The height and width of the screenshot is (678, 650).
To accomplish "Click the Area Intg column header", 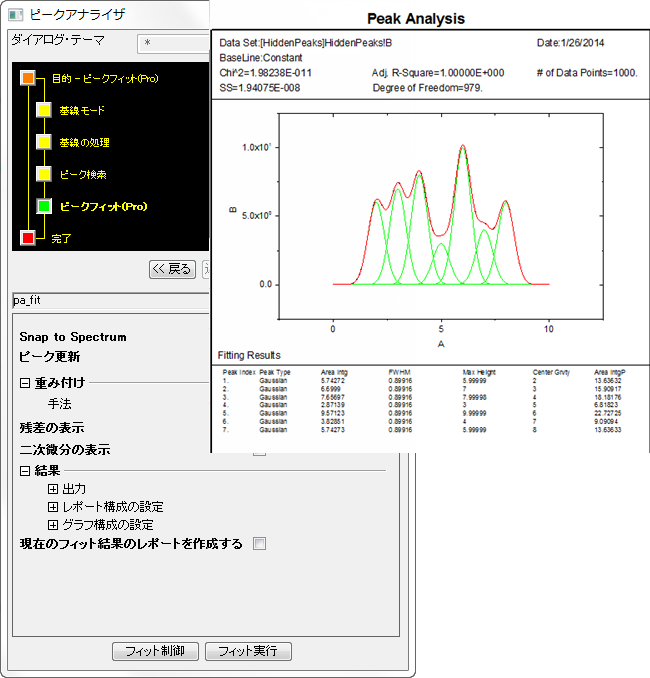I will click(334, 372).
